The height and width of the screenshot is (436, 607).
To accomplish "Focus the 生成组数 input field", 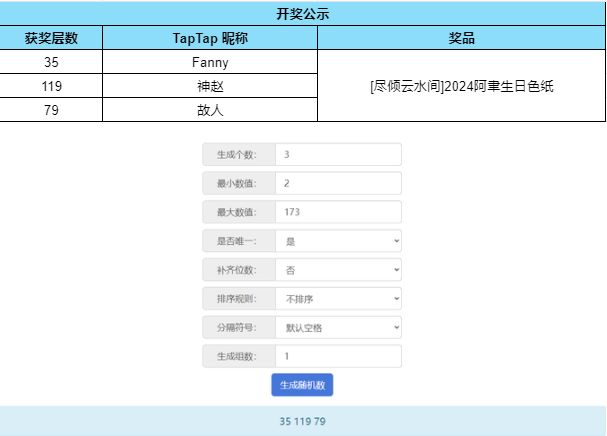I will (x=338, y=356).
